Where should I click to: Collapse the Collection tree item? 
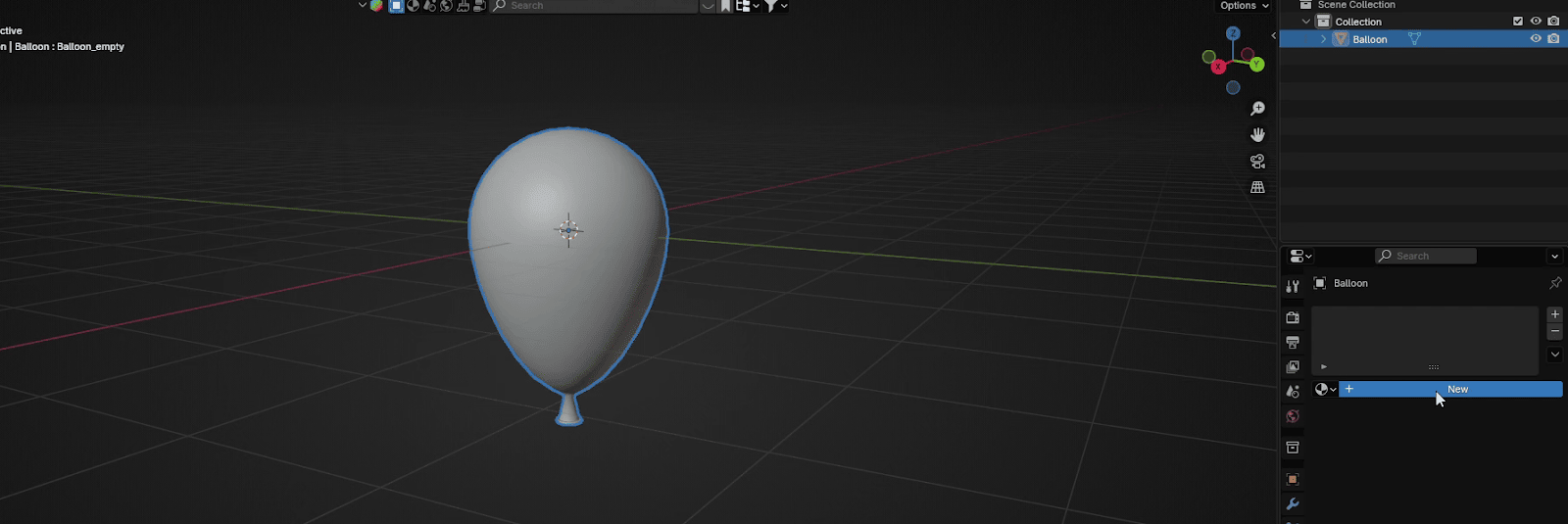coord(1306,22)
